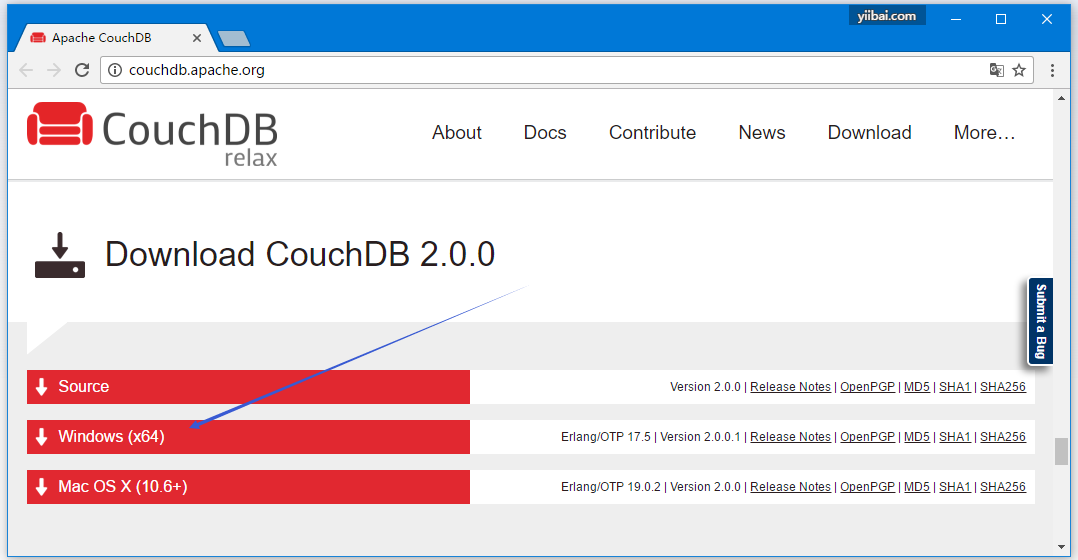The height and width of the screenshot is (560, 1078).
Task: Click the translate page icon in address bar
Action: 996,70
